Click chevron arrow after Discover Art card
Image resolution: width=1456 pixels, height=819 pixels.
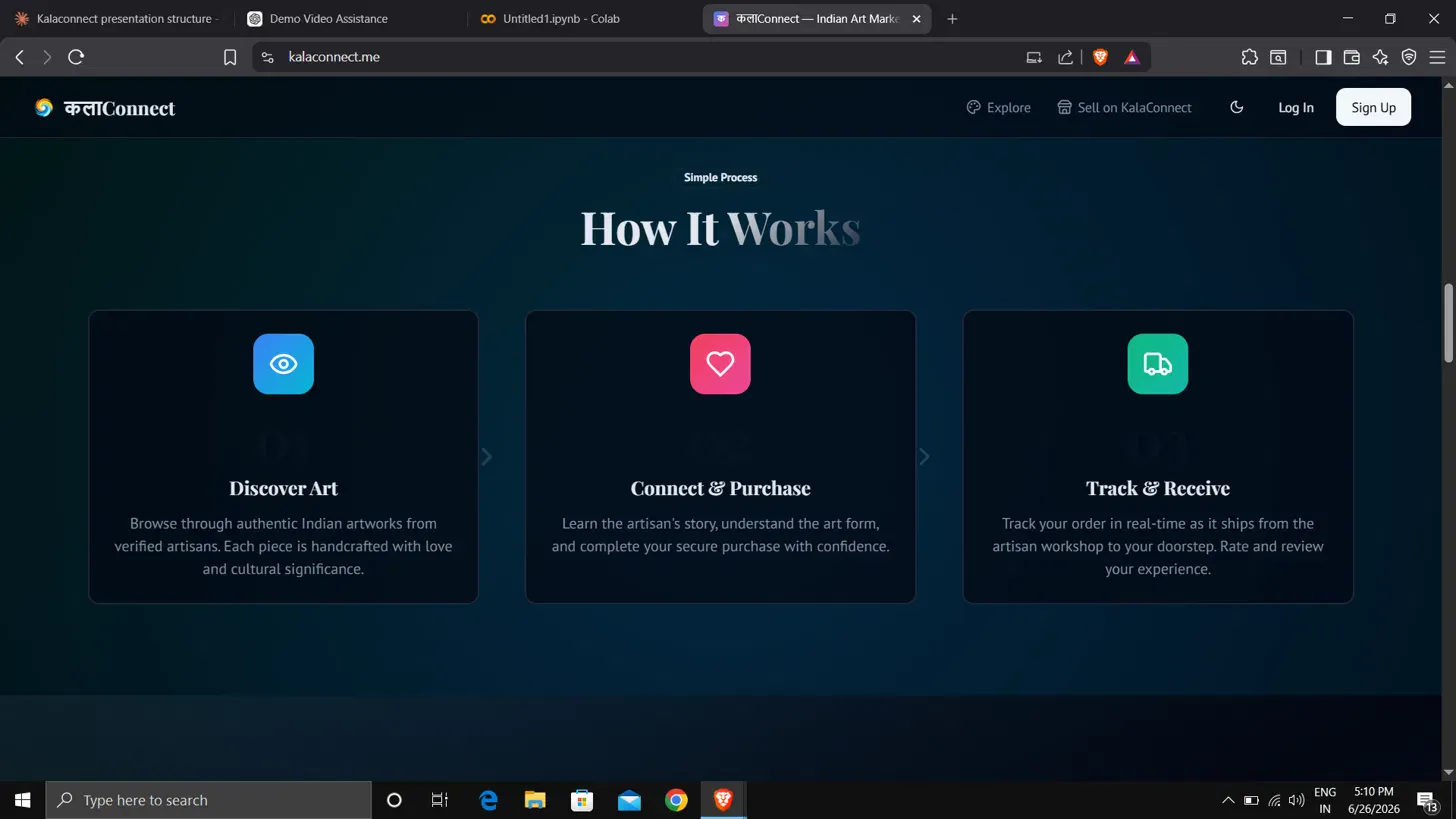[487, 457]
